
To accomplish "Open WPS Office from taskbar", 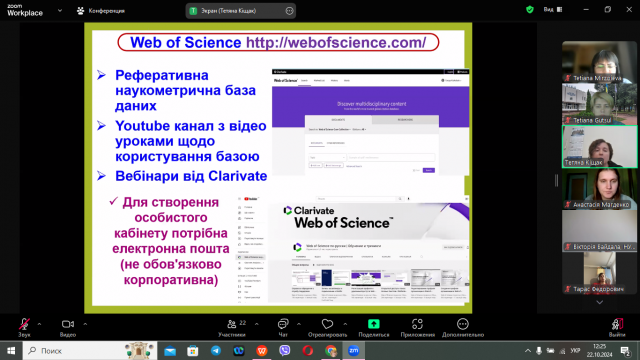I will click(262, 351).
